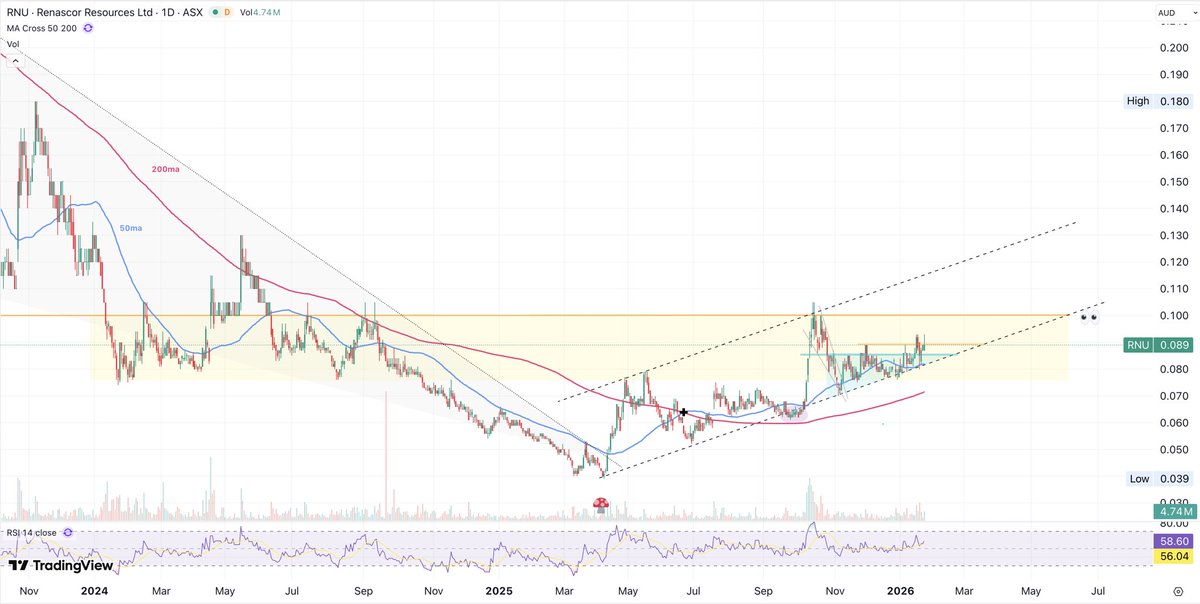This screenshot has height=604, width=1200.
Task: Click the 56.04 RSI average label
Action: tap(1174, 555)
